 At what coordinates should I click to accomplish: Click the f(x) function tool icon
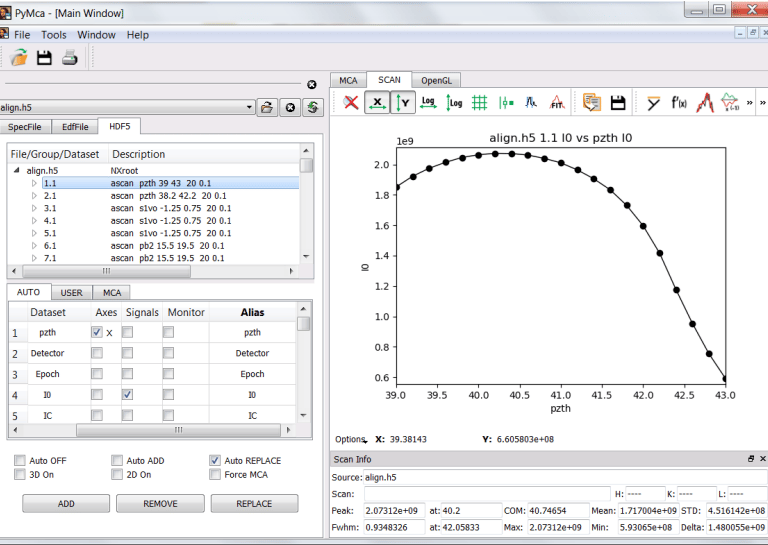click(x=679, y=102)
